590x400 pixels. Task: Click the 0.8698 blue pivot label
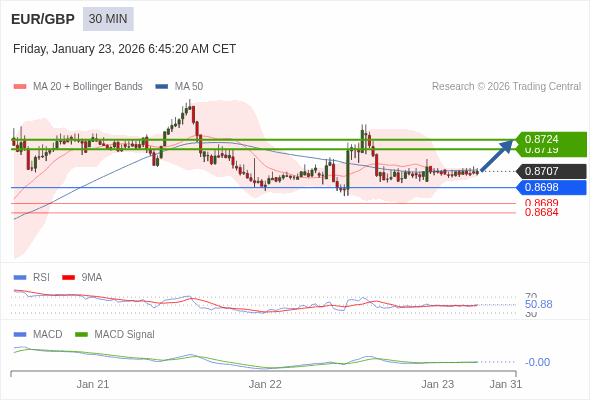pos(552,187)
